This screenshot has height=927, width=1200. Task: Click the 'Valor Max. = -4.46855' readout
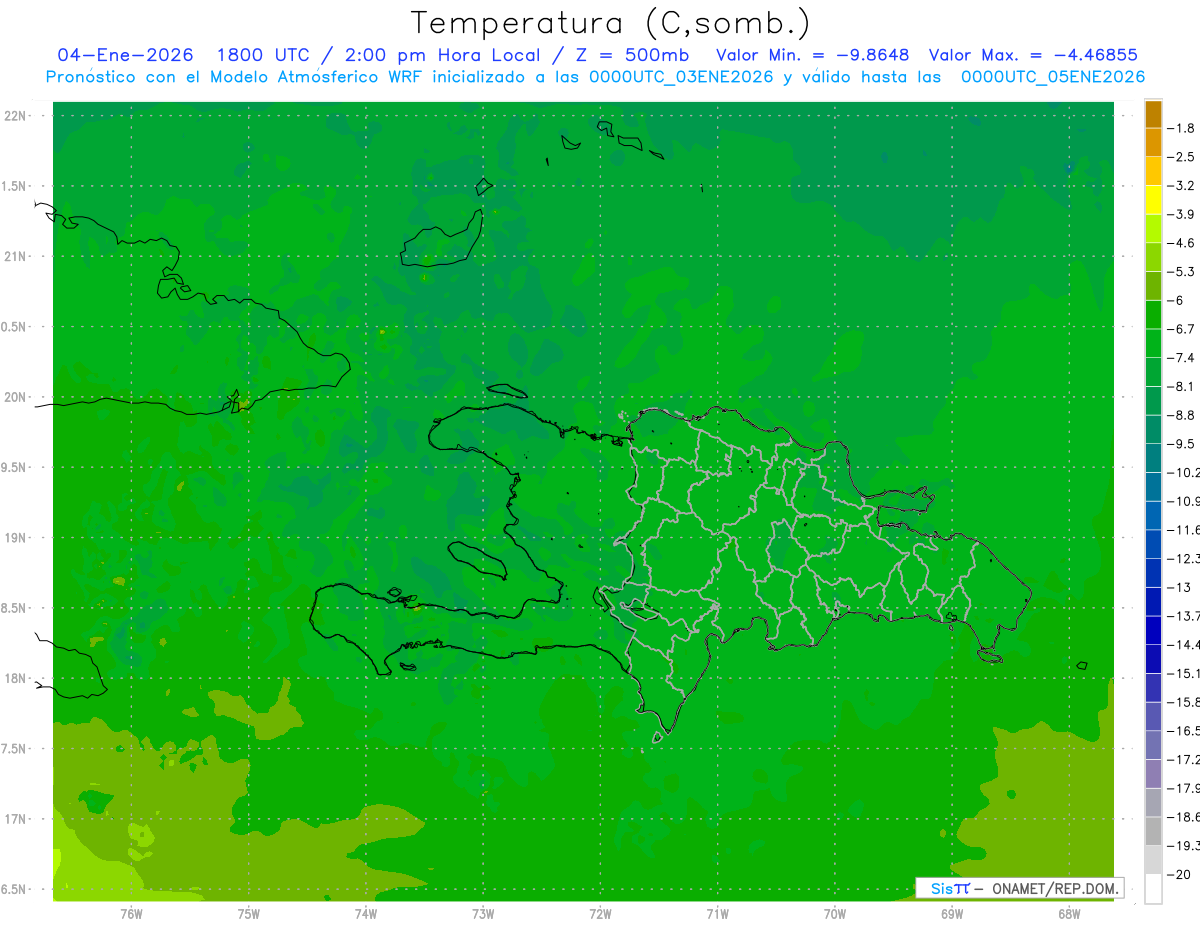click(x=1033, y=55)
